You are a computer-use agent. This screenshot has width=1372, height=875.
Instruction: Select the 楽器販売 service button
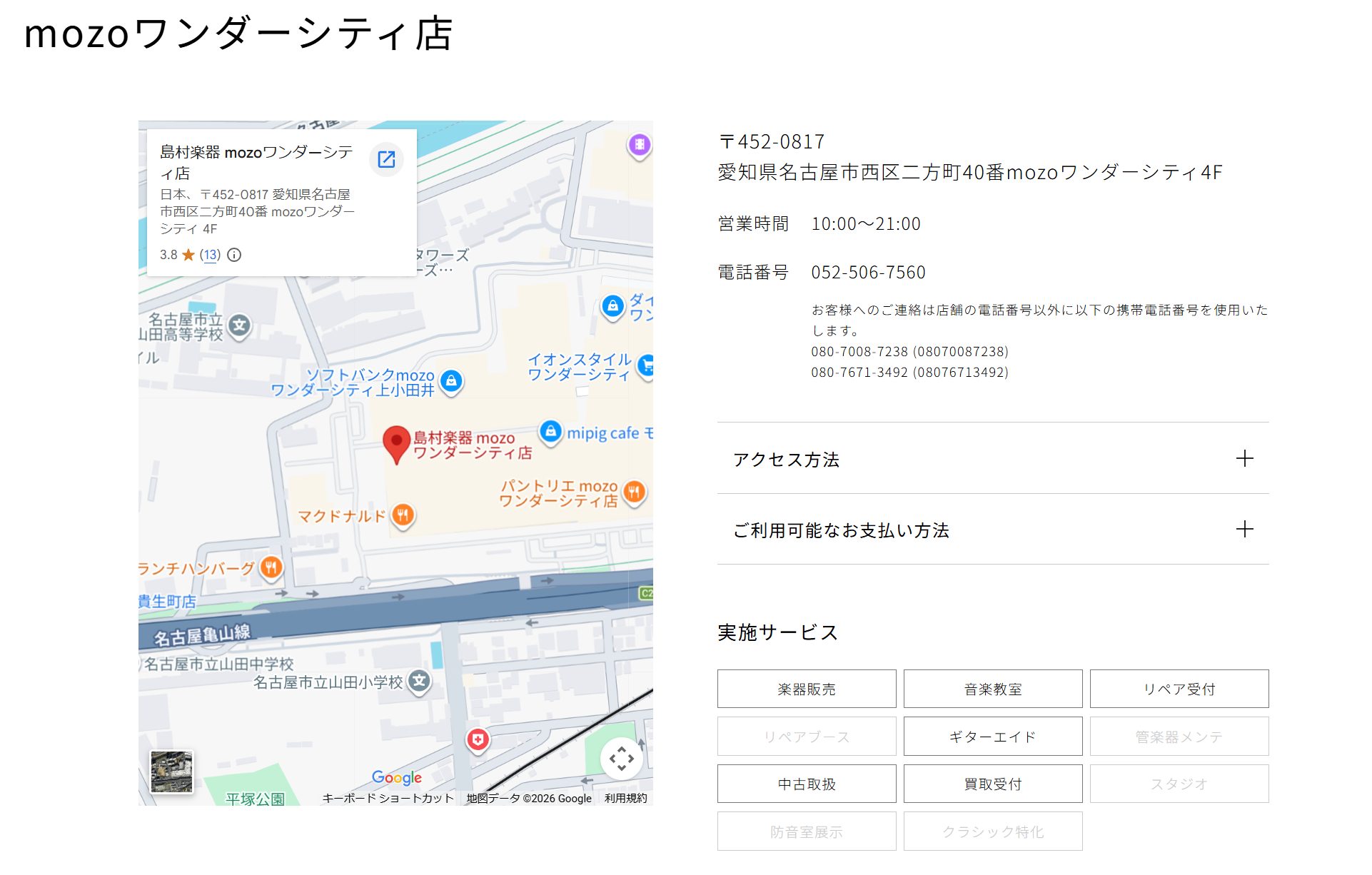point(806,689)
